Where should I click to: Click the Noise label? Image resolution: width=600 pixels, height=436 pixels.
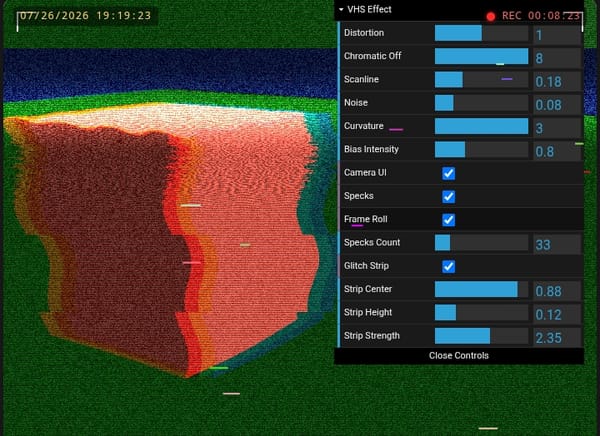356,103
